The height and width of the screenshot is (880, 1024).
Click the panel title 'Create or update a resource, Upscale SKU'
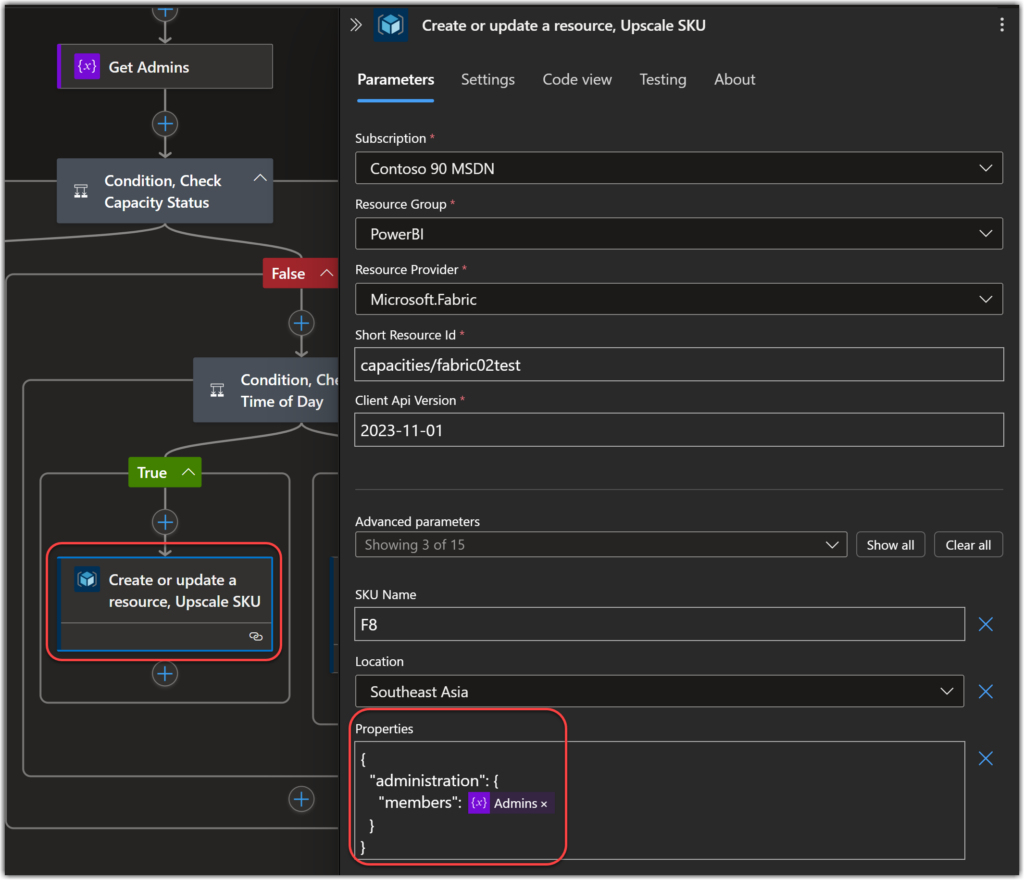564,25
